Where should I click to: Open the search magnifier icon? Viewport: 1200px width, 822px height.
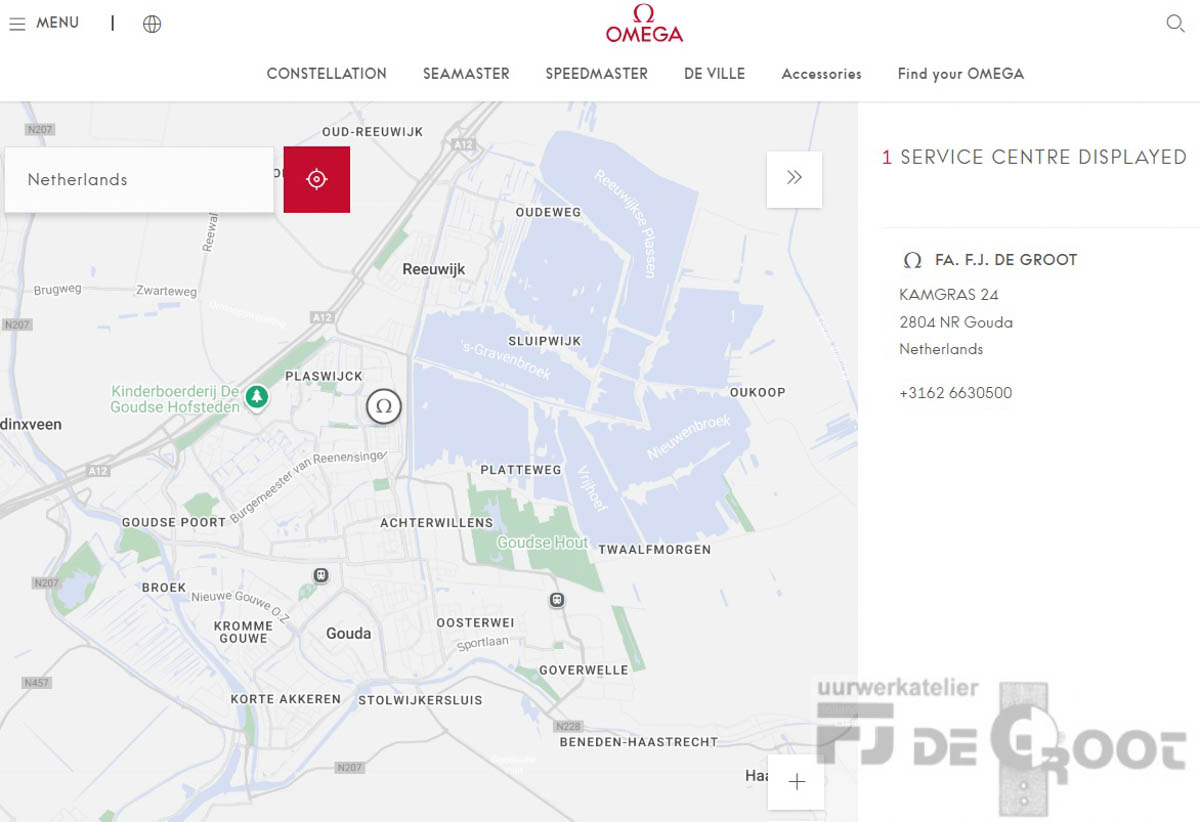(x=1175, y=23)
